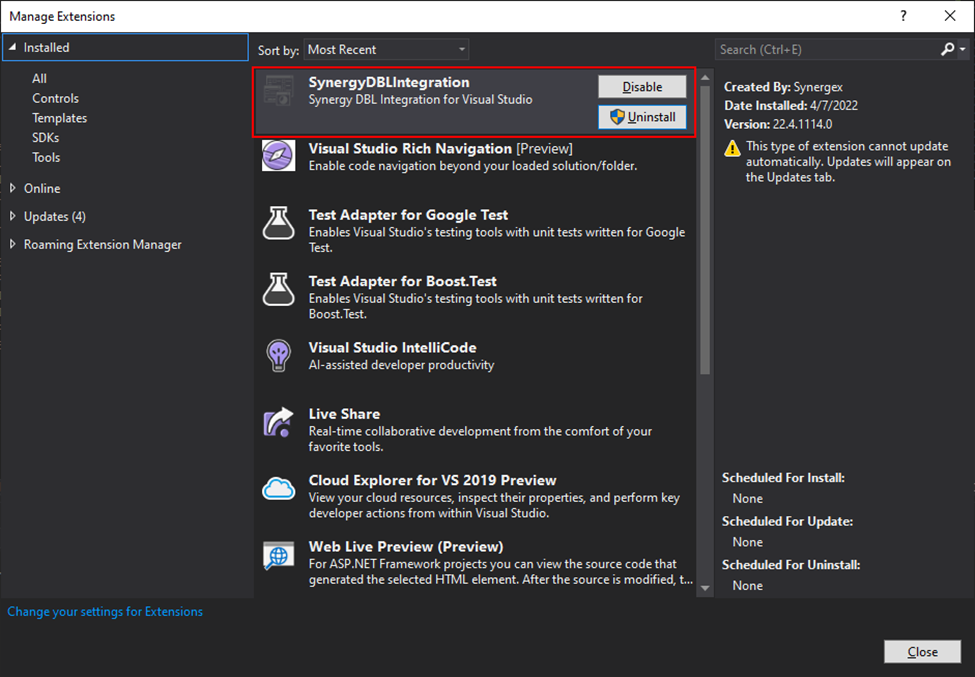This screenshot has height=677, width=975.
Task: Click the Cloud Explorer cloud icon
Action: click(279, 489)
